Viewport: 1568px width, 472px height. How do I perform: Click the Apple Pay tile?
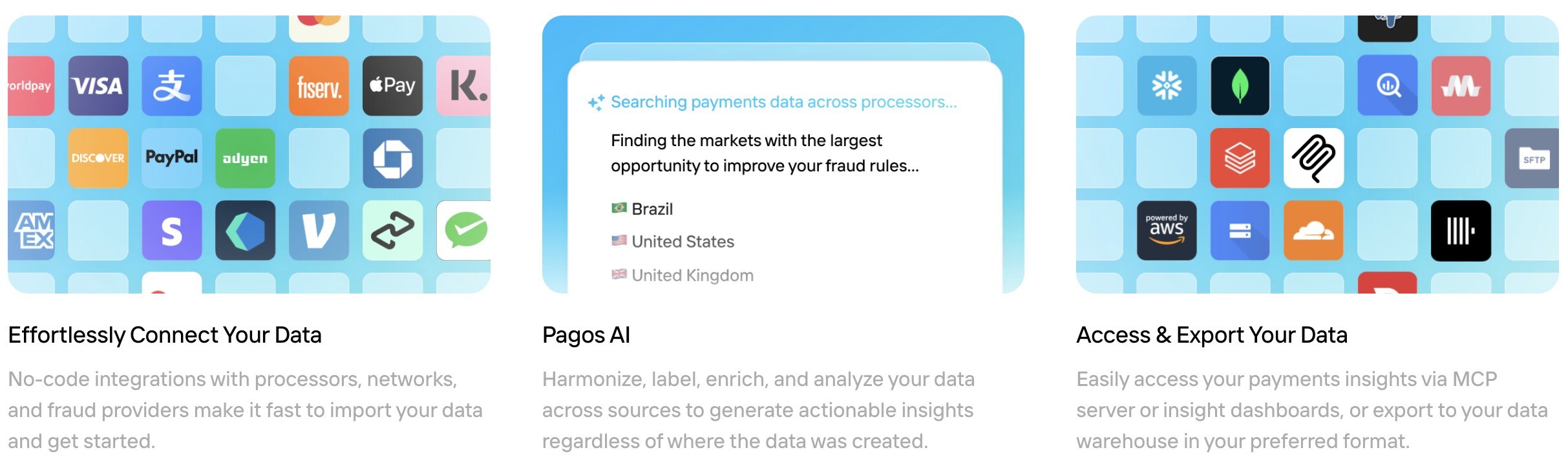coord(392,86)
